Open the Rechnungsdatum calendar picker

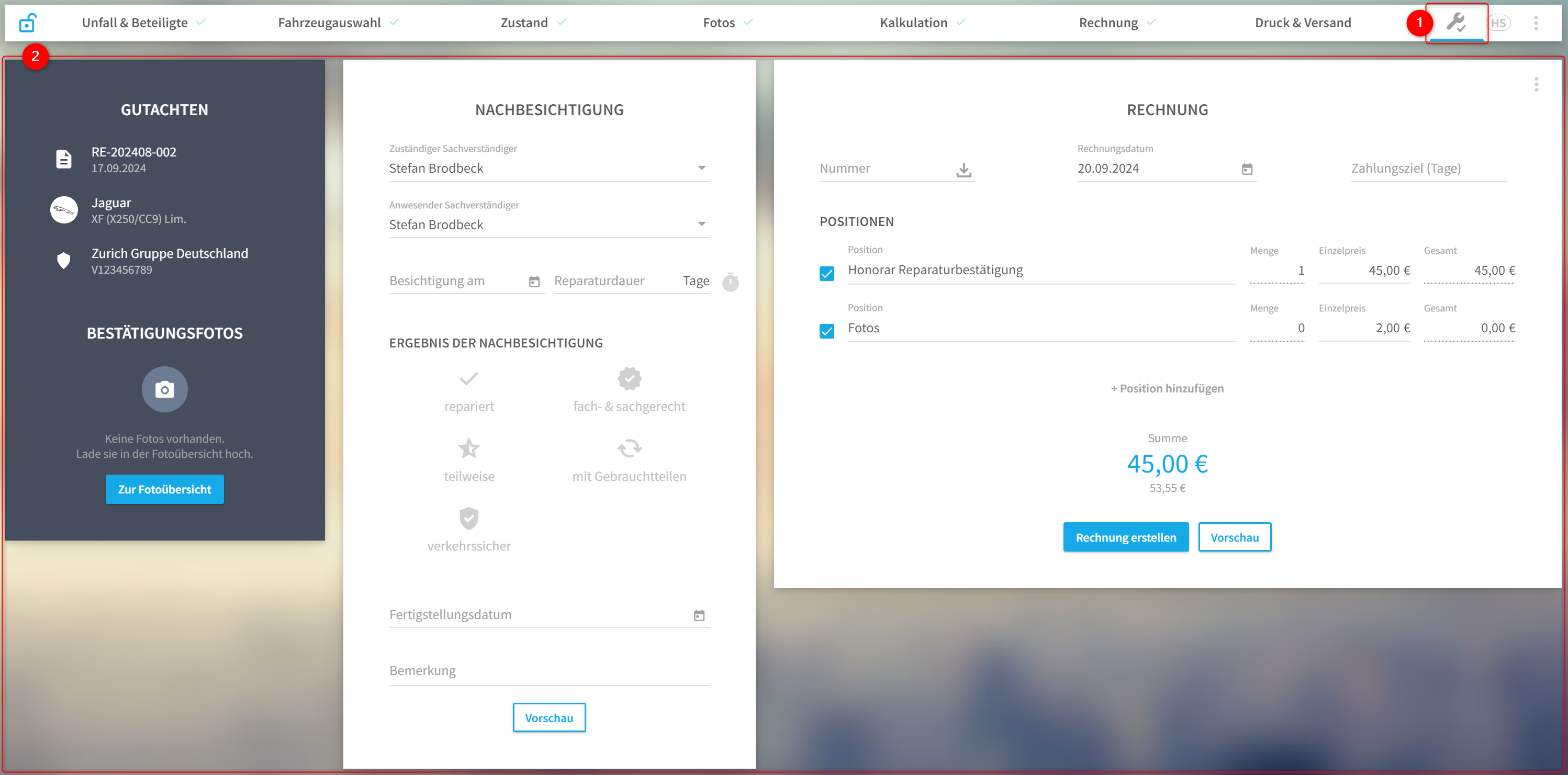(x=1247, y=169)
